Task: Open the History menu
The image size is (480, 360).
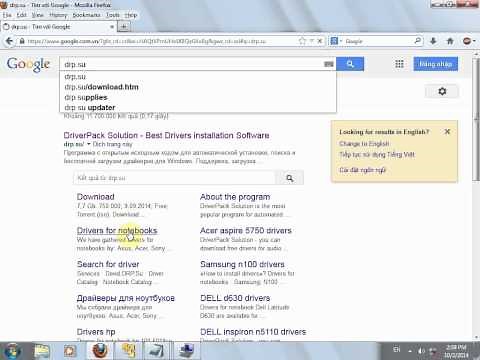Action: coord(58,15)
